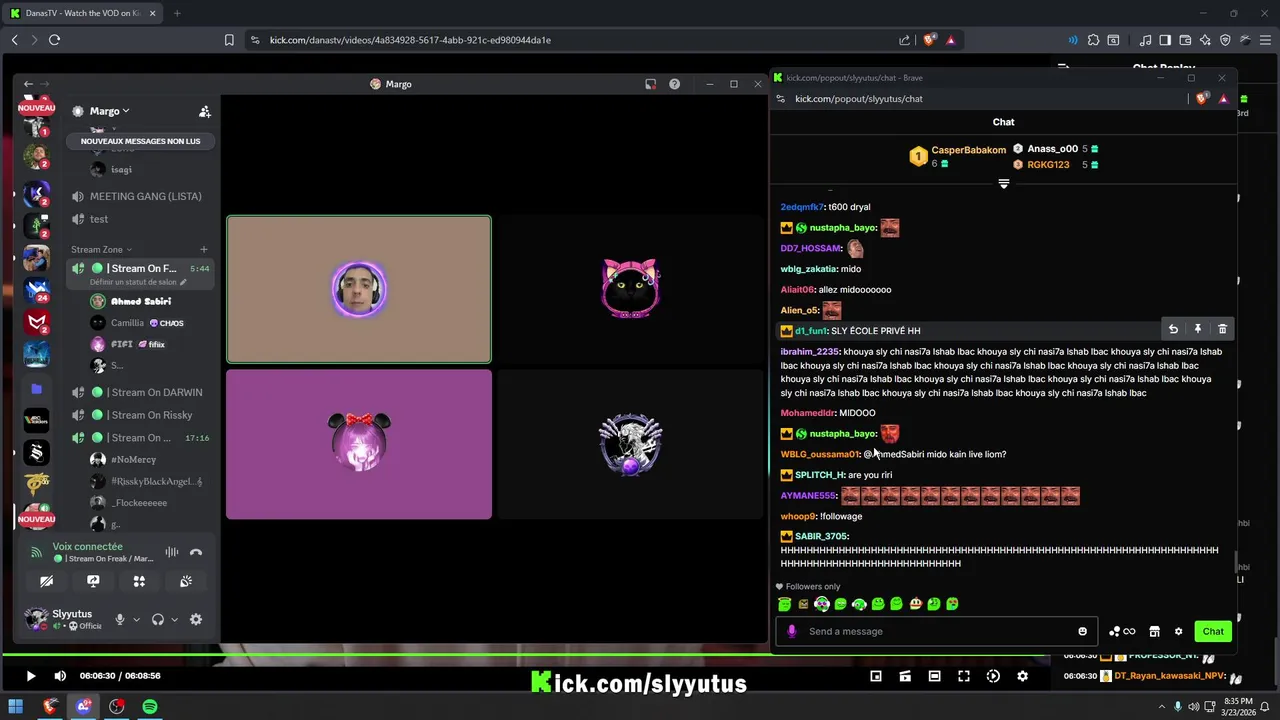Click Nouveaux messages non lus banner
1280x720 pixels.
point(140,141)
